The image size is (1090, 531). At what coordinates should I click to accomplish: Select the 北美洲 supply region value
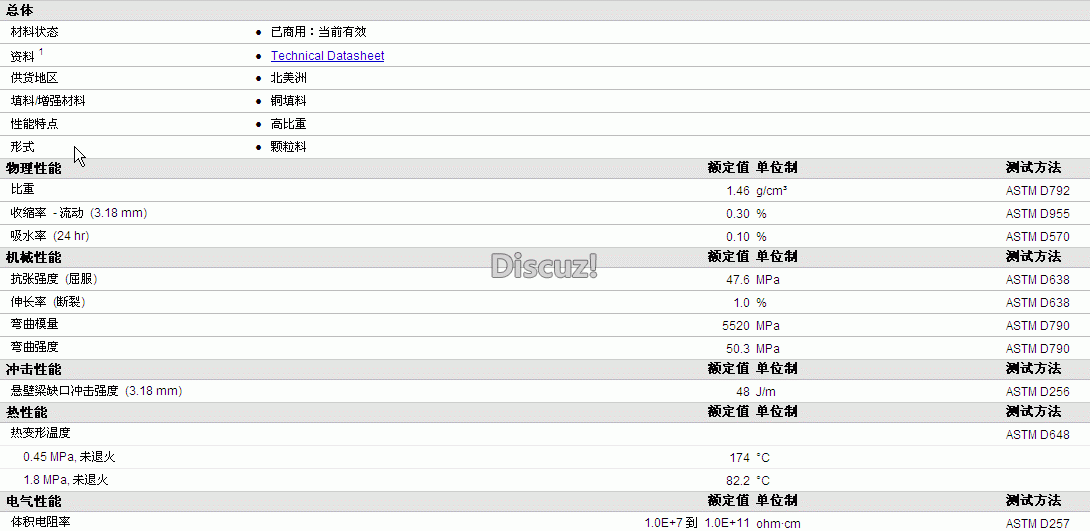click(288, 78)
